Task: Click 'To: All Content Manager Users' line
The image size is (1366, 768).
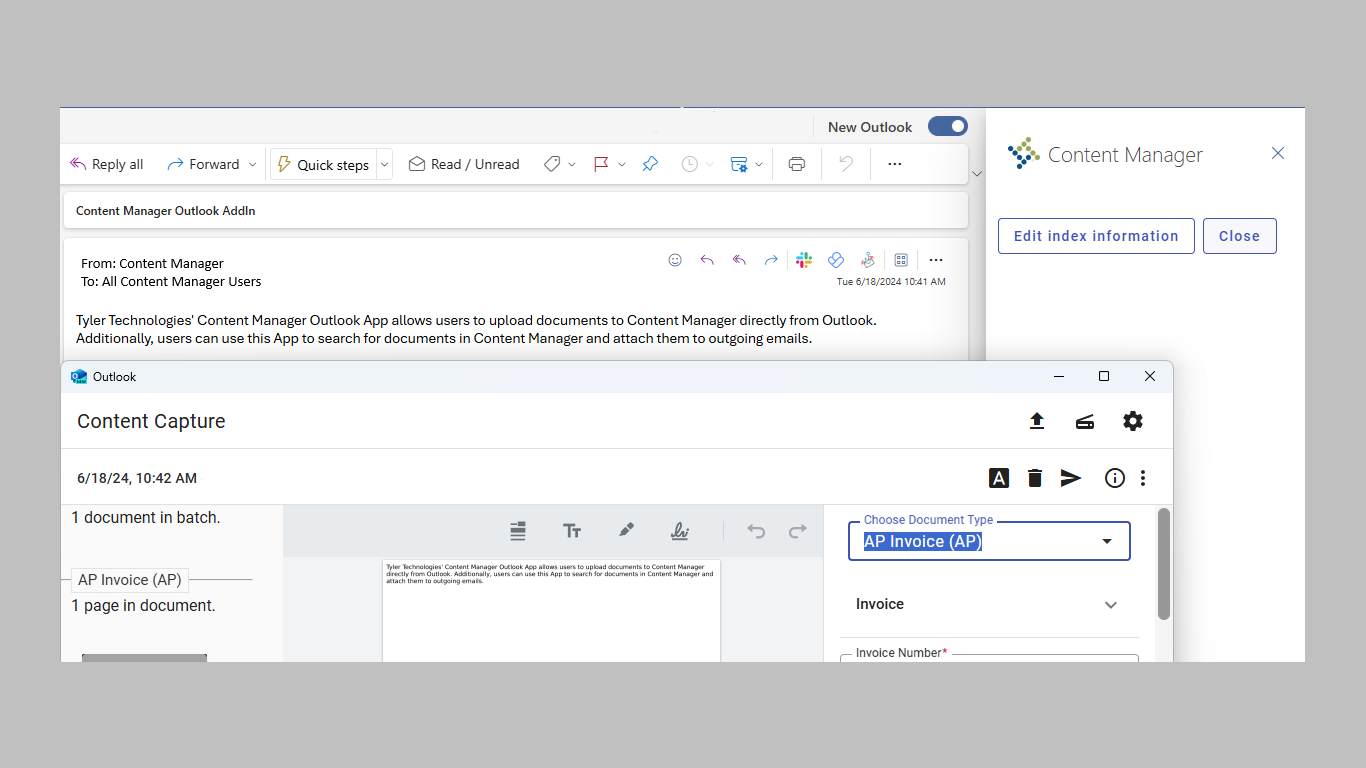Action: point(171,282)
